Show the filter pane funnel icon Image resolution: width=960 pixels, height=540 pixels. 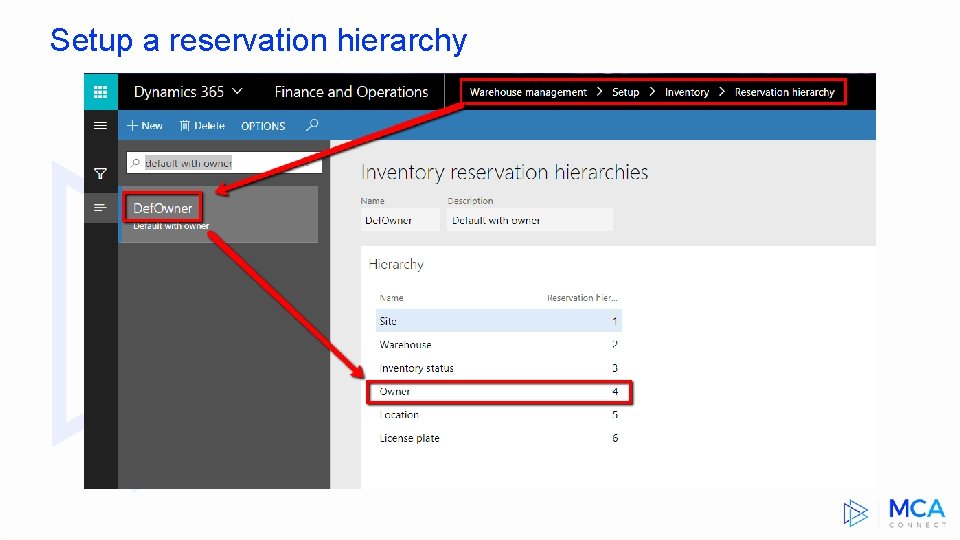coord(100,174)
